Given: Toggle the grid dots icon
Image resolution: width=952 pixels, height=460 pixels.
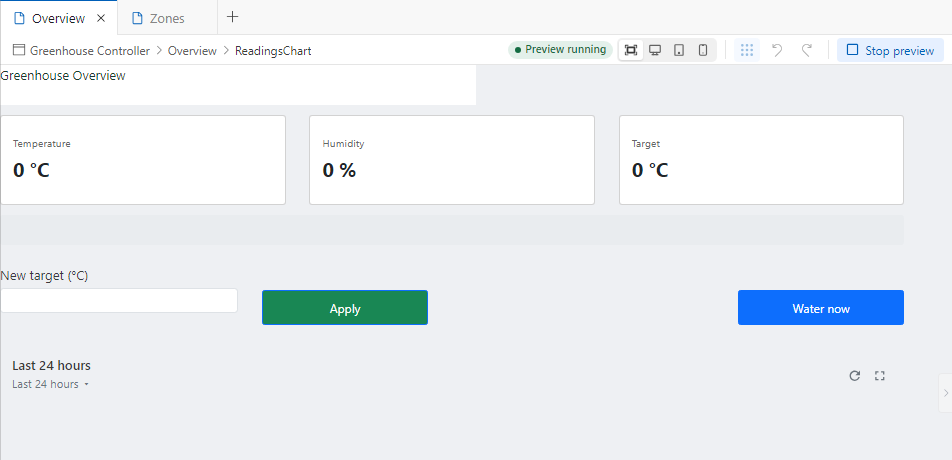Looking at the screenshot, I should (747, 50).
